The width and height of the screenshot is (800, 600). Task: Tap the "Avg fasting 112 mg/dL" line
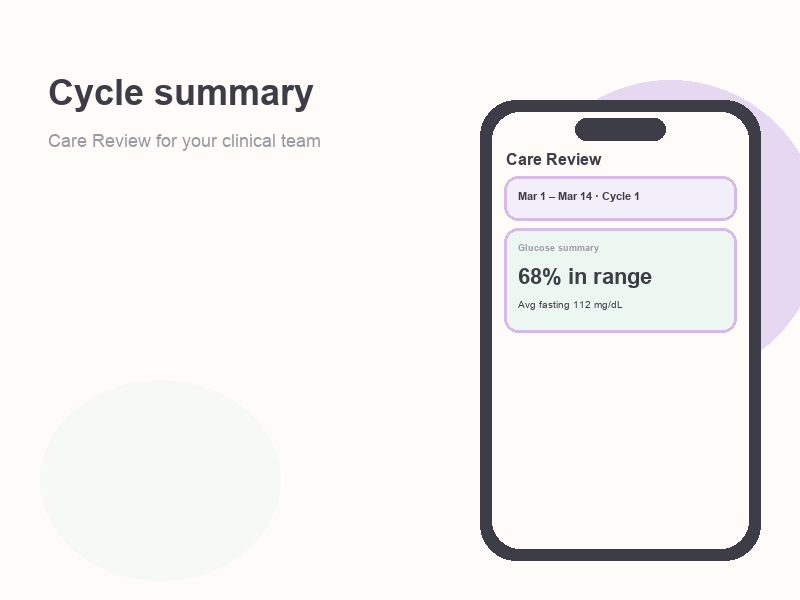[x=570, y=305]
